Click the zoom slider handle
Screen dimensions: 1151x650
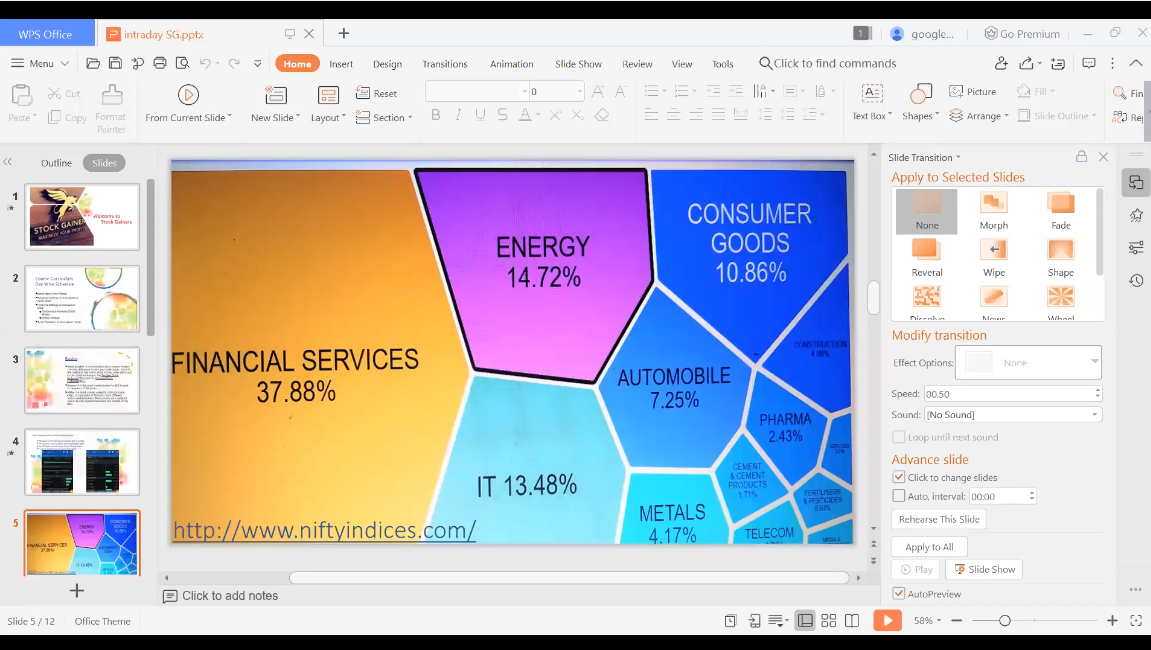click(1005, 621)
